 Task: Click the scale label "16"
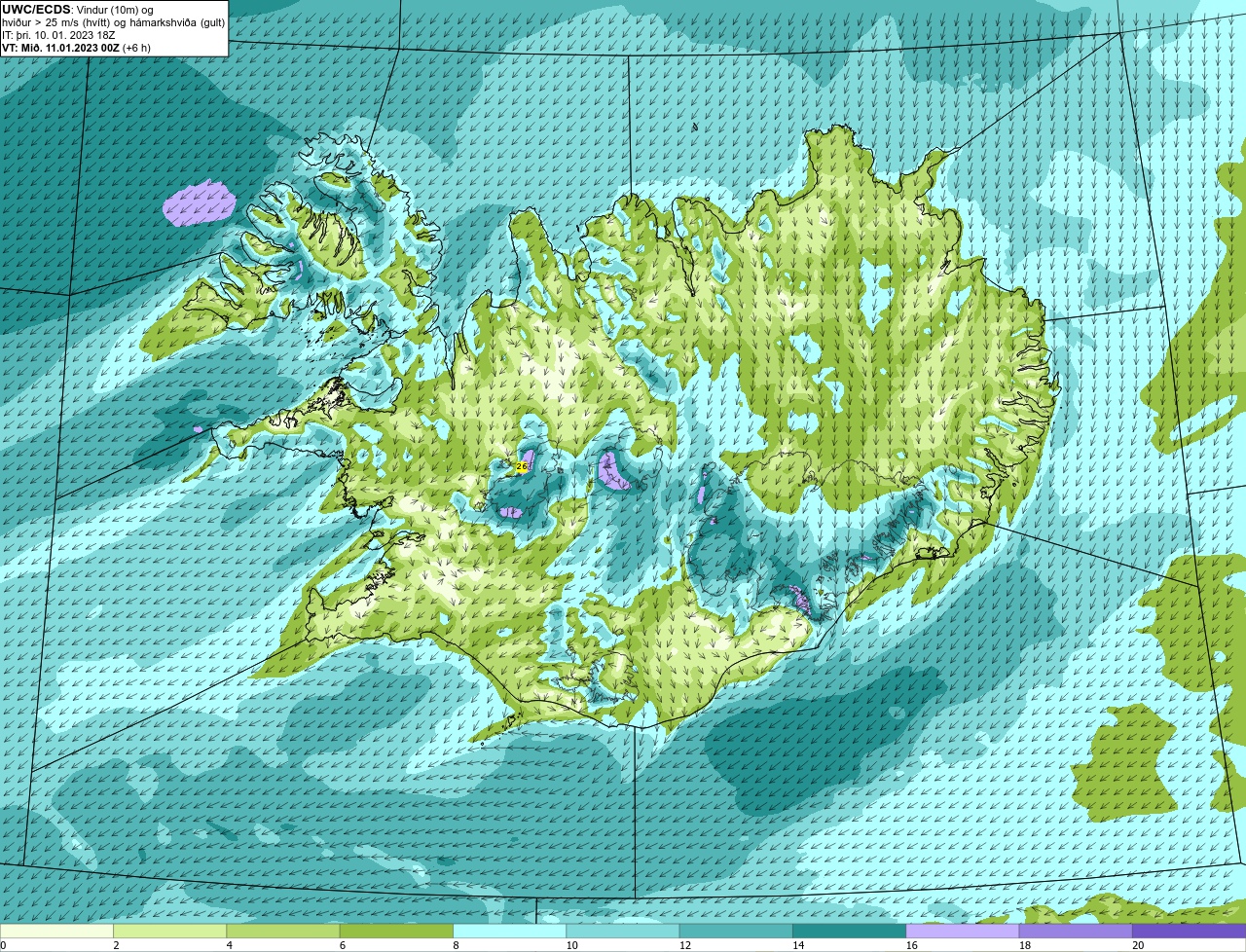(x=911, y=945)
